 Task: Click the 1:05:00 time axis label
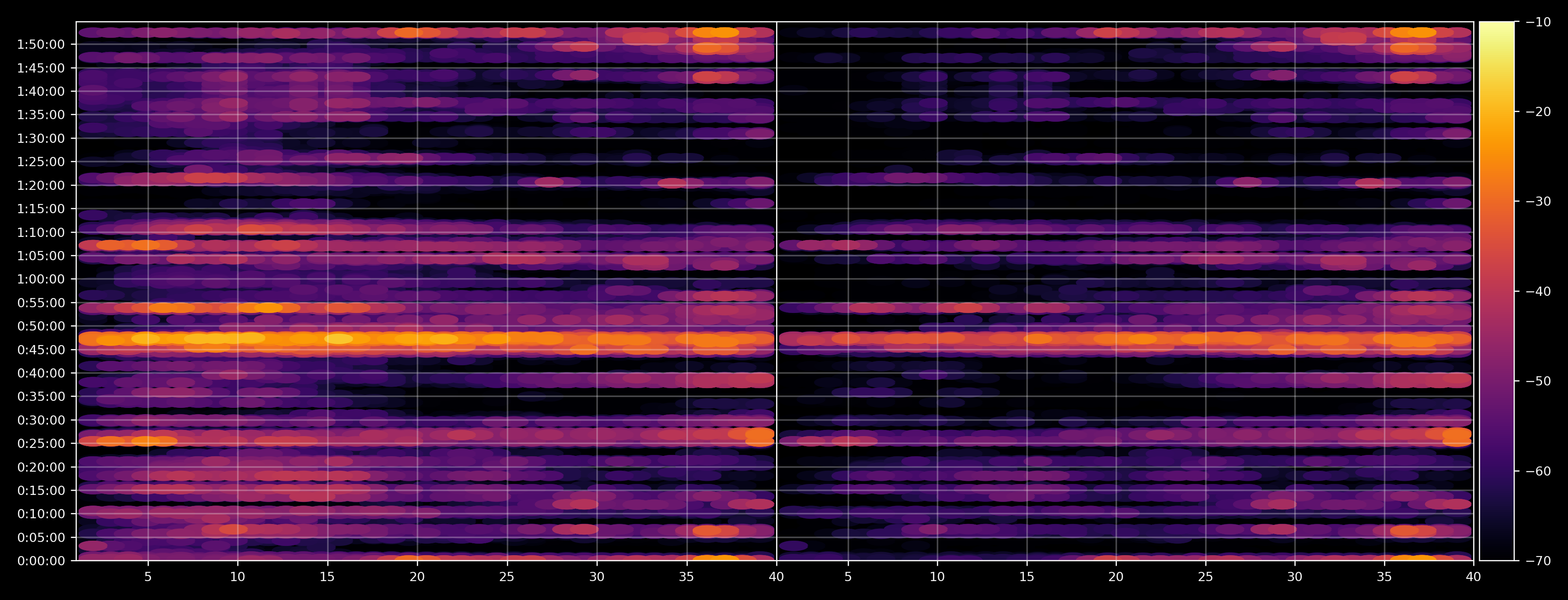(x=41, y=256)
